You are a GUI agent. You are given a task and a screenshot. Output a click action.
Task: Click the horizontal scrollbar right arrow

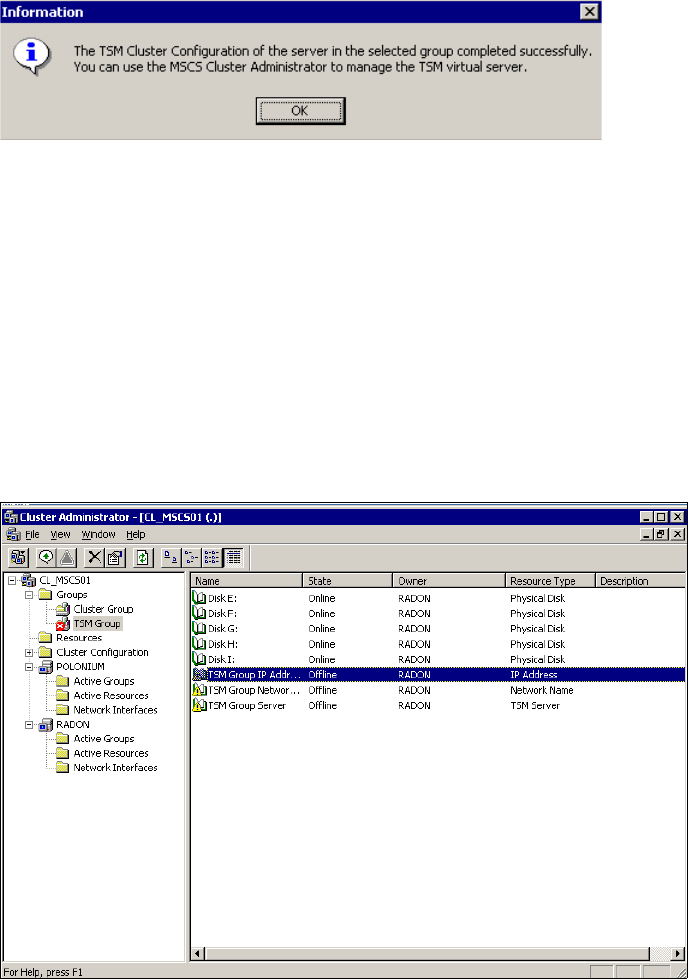click(x=678, y=954)
